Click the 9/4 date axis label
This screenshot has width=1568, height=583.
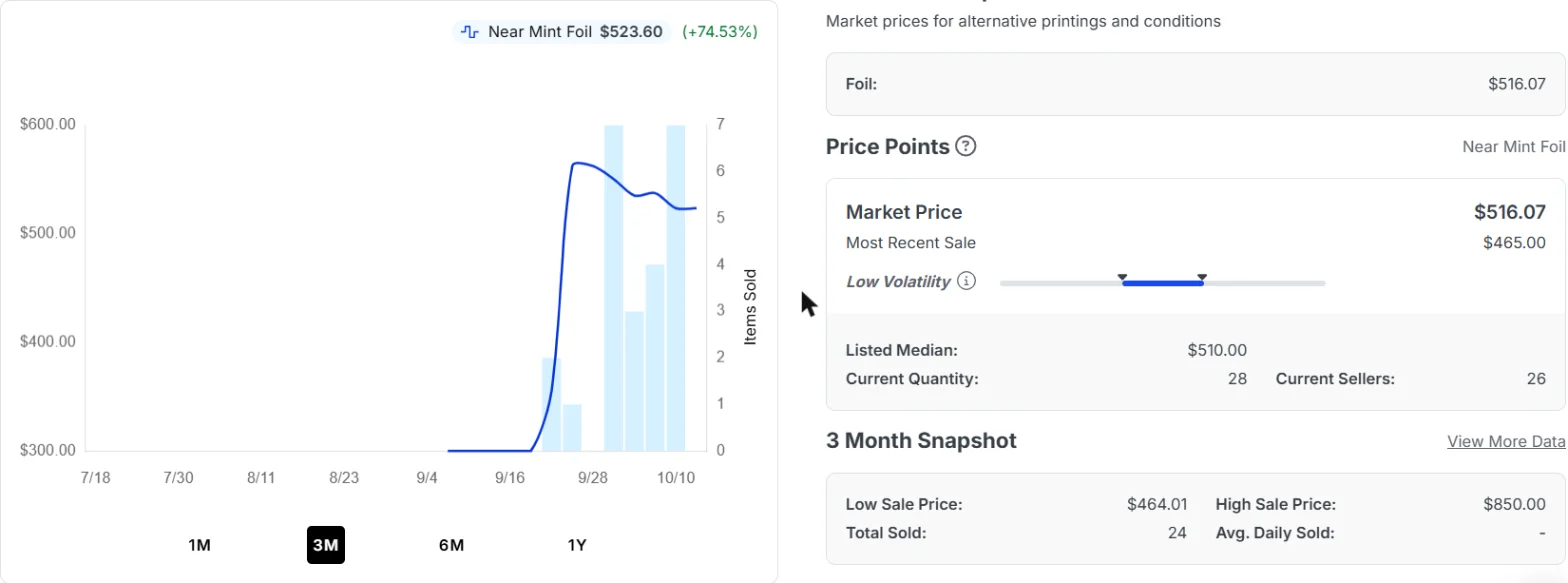click(427, 477)
